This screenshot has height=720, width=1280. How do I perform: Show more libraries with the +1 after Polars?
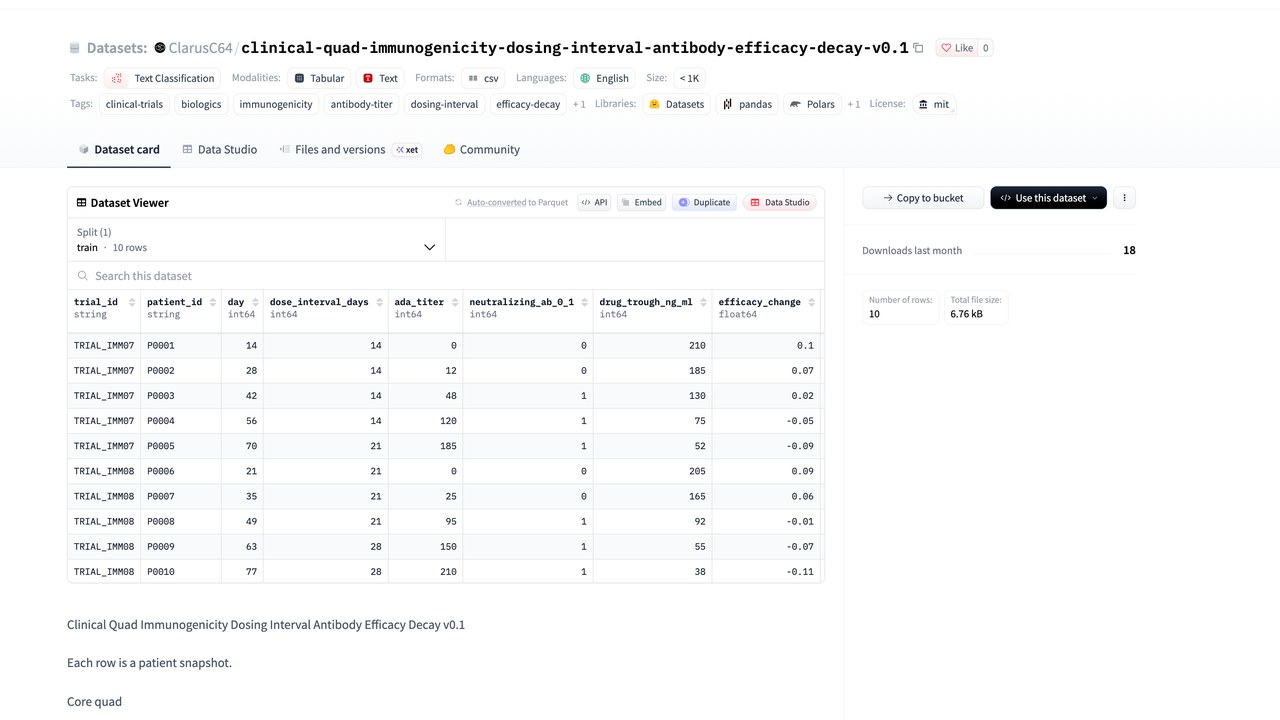(853, 104)
